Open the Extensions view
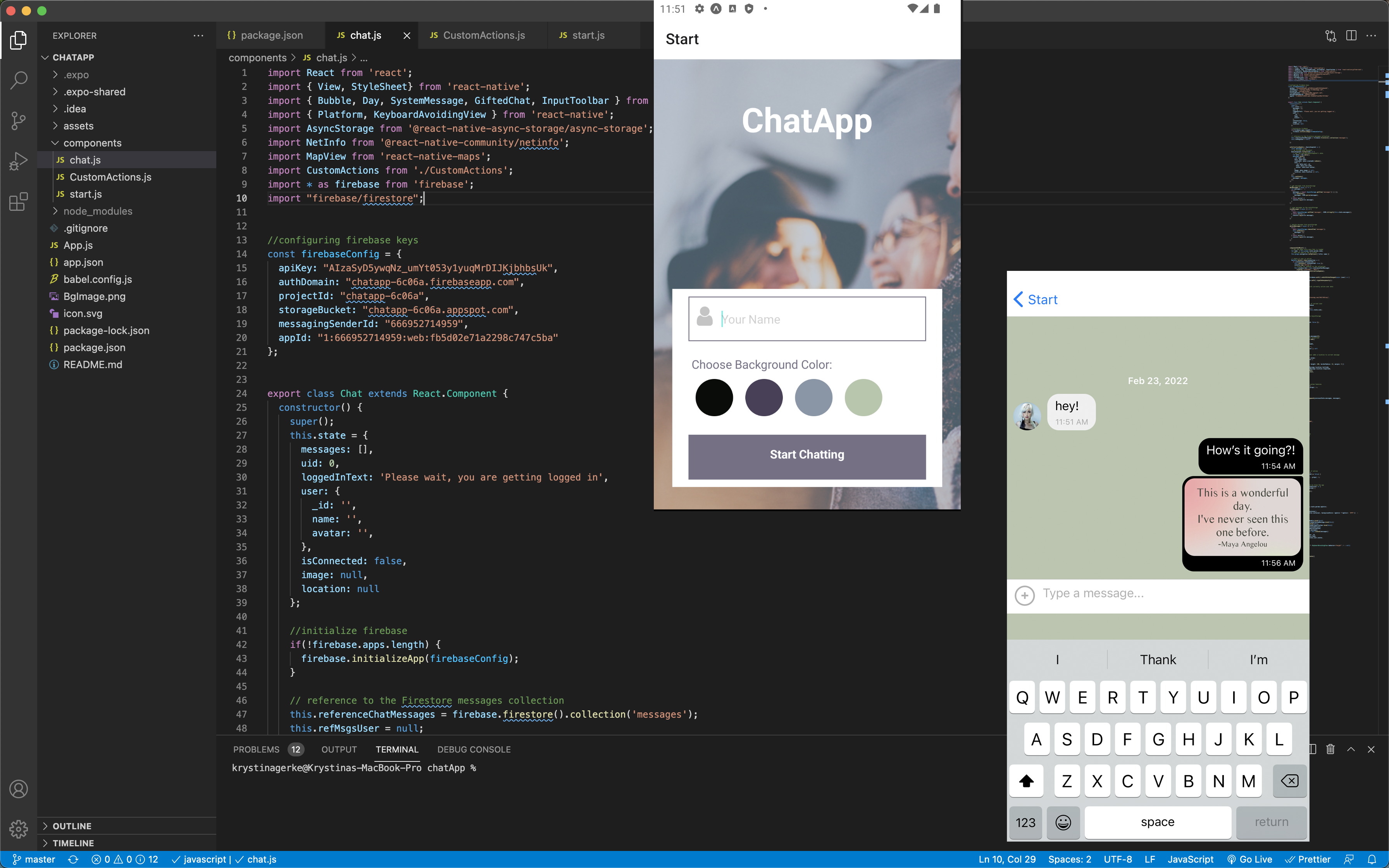The height and width of the screenshot is (868, 1389). click(18, 202)
